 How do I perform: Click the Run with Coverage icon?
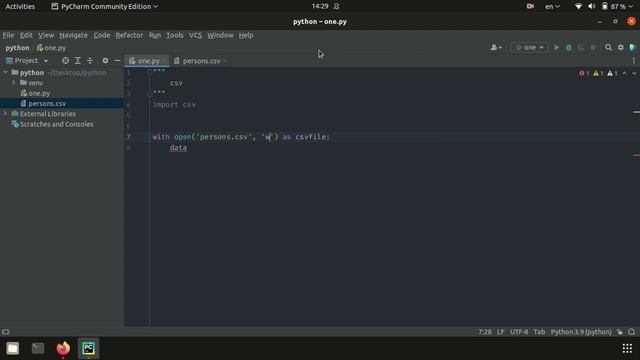pyautogui.click(x=581, y=48)
